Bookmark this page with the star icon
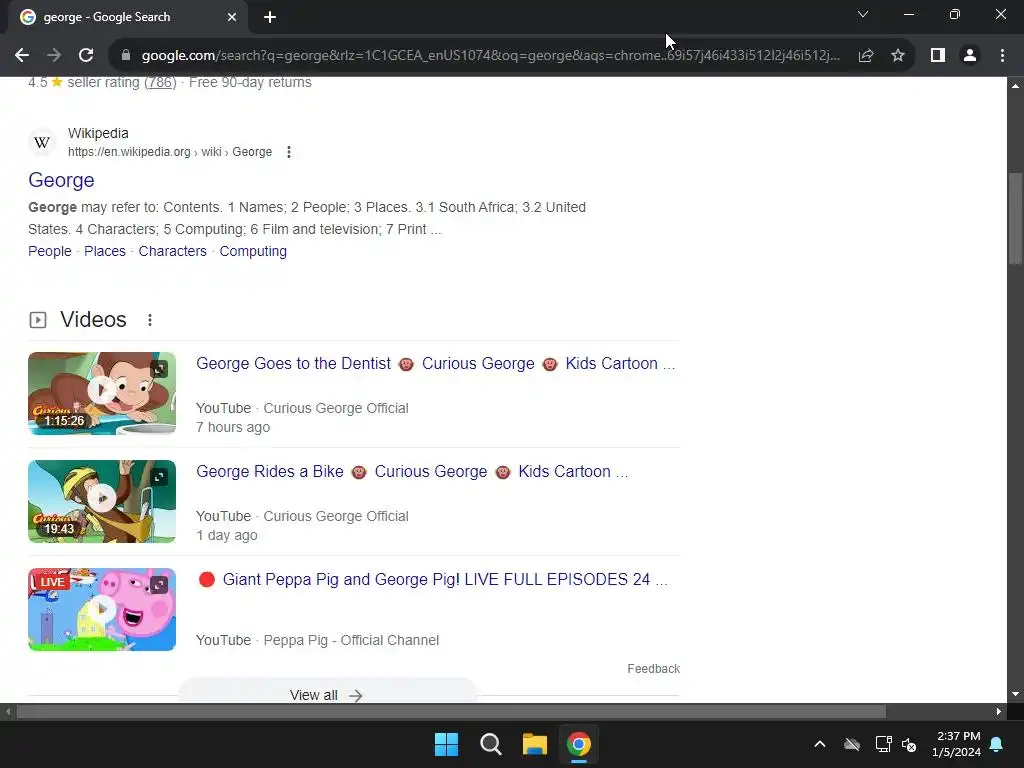 coord(898,56)
